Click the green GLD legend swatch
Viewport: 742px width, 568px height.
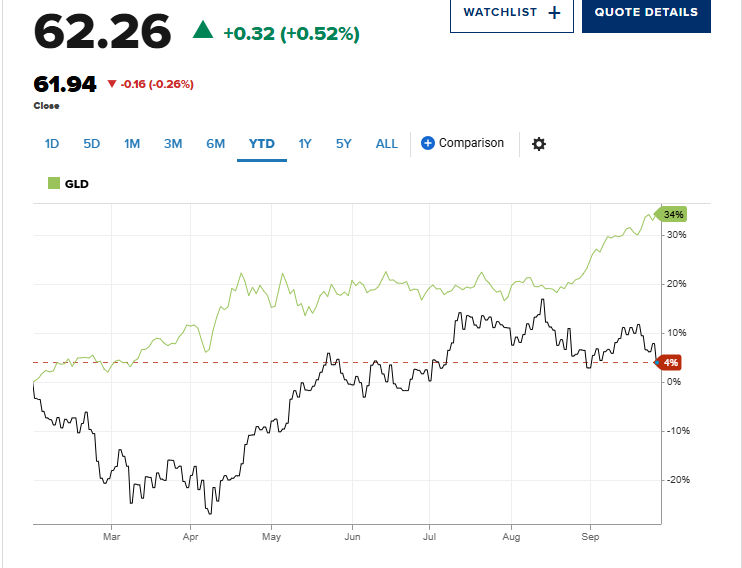click(53, 183)
